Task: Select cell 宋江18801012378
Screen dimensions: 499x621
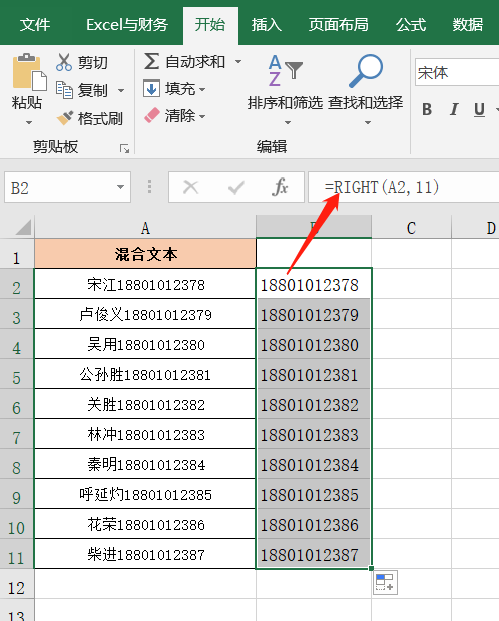Action: 145,284
